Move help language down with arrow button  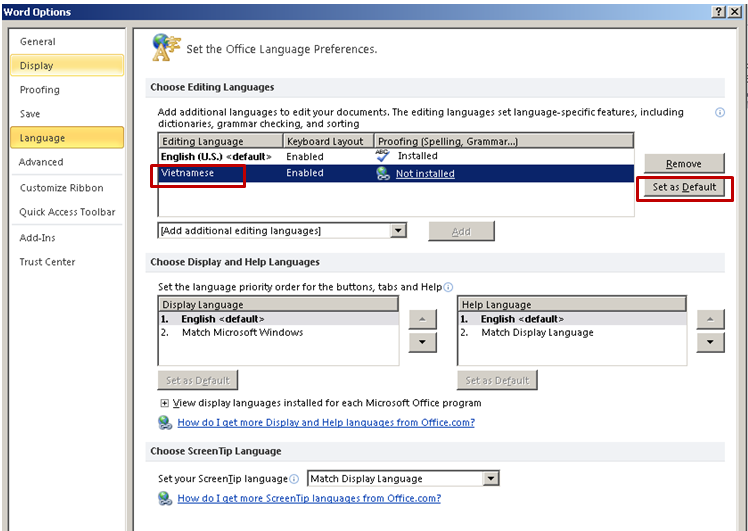pos(710,342)
